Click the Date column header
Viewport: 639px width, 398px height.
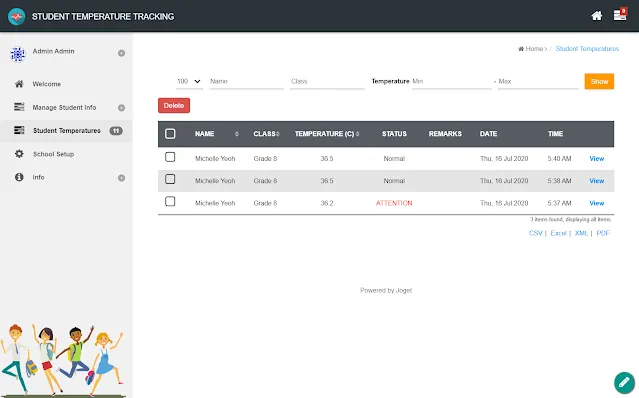coord(488,134)
